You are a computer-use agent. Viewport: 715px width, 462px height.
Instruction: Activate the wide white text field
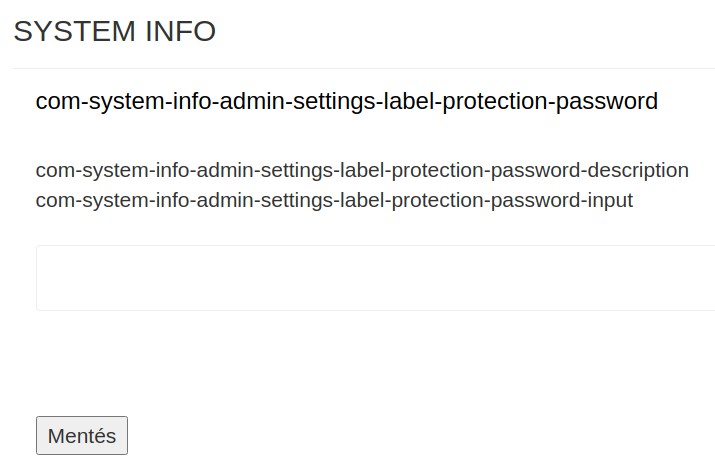(375, 278)
